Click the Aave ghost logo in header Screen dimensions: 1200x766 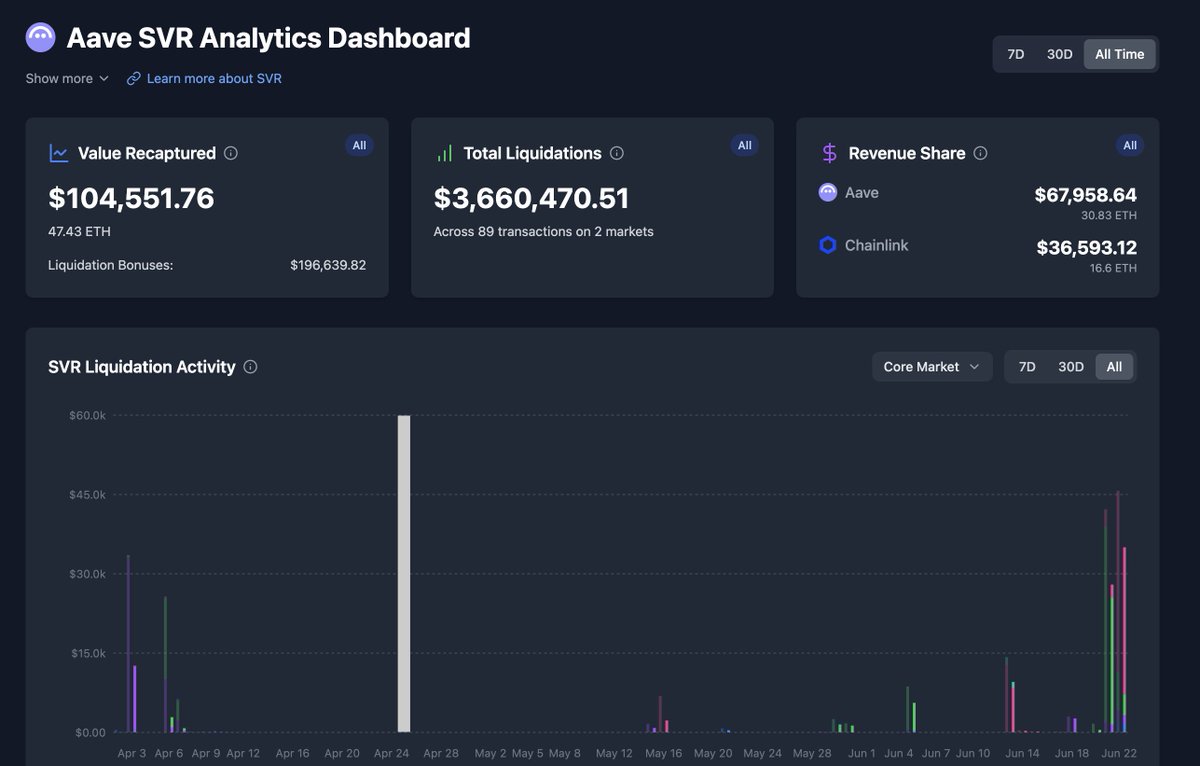[x=40, y=38]
